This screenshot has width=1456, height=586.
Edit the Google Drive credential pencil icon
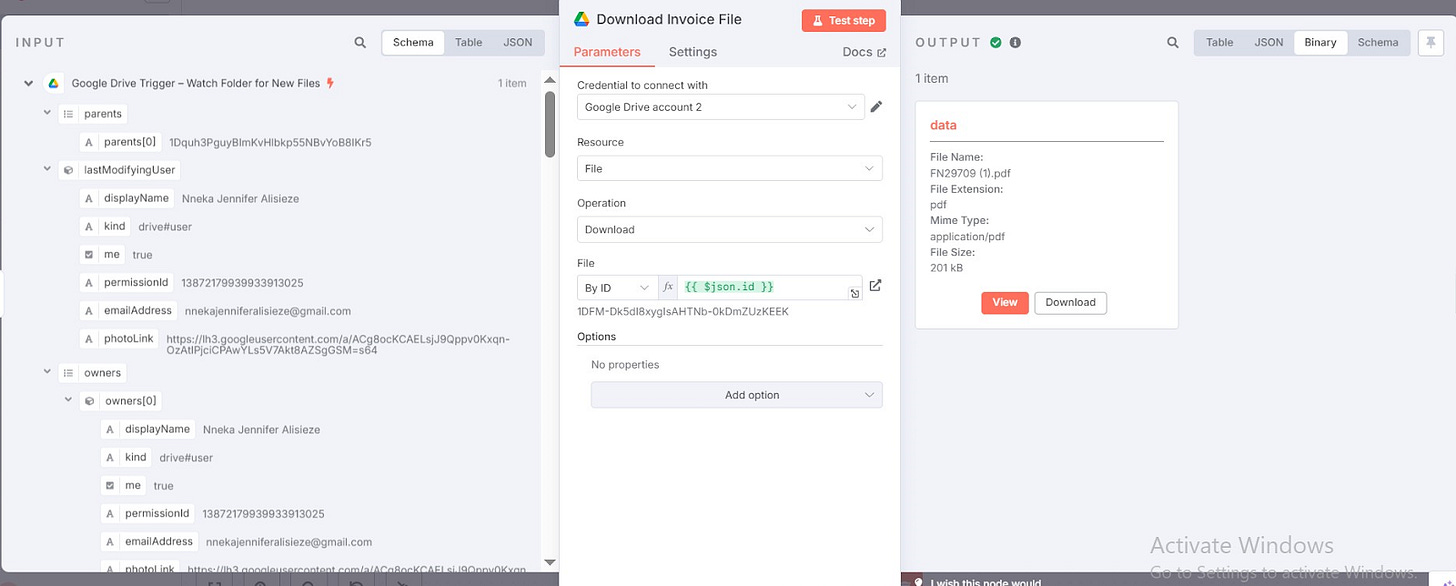click(x=876, y=107)
